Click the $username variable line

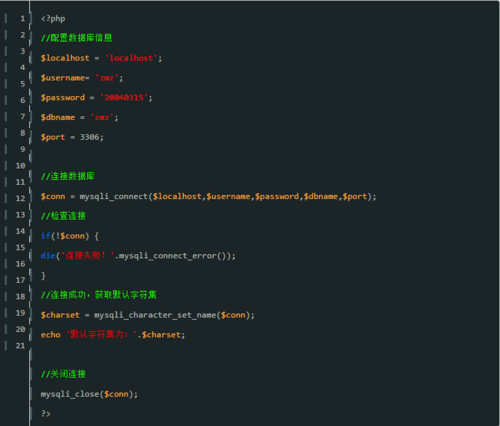pyautogui.click(x=82, y=78)
